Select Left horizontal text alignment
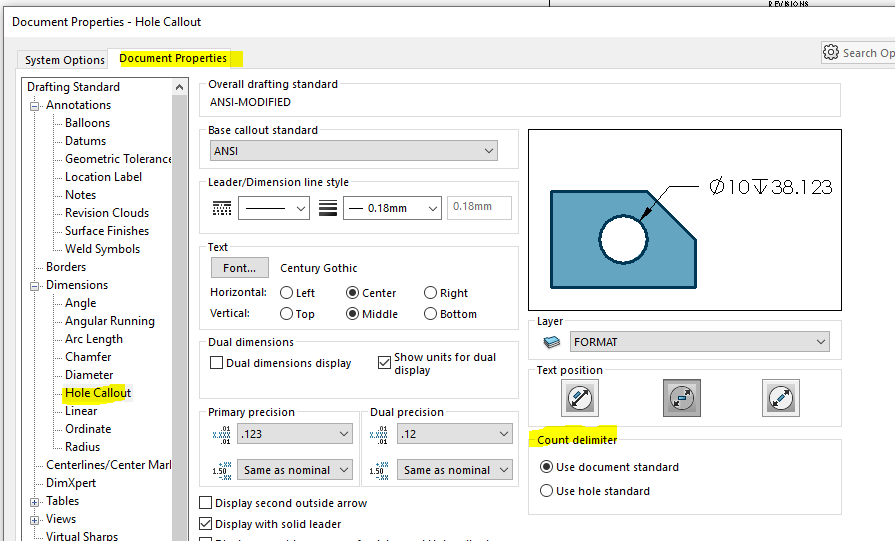895x541 pixels. 287,293
